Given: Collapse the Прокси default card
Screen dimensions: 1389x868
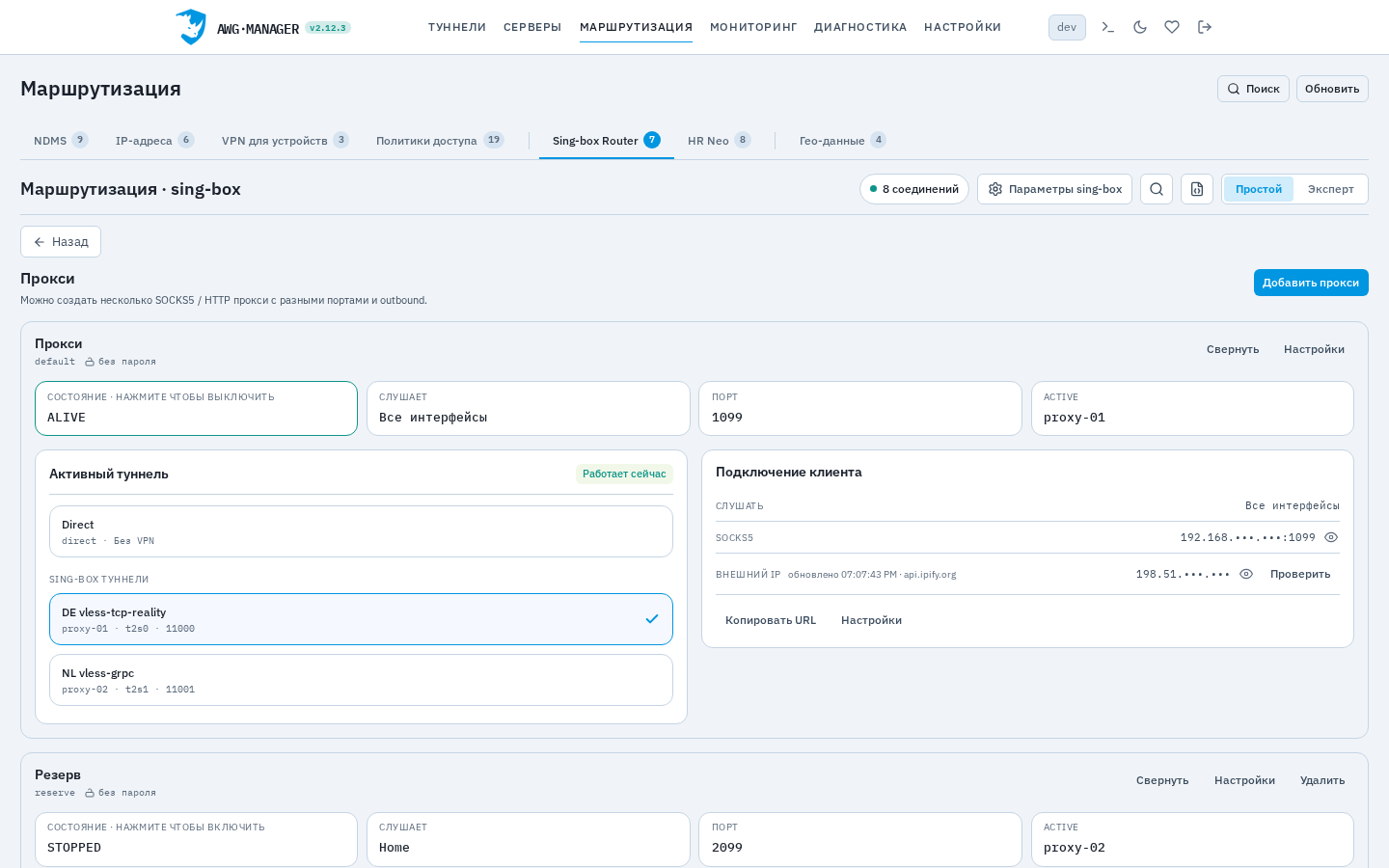Looking at the screenshot, I should [1233, 349].
